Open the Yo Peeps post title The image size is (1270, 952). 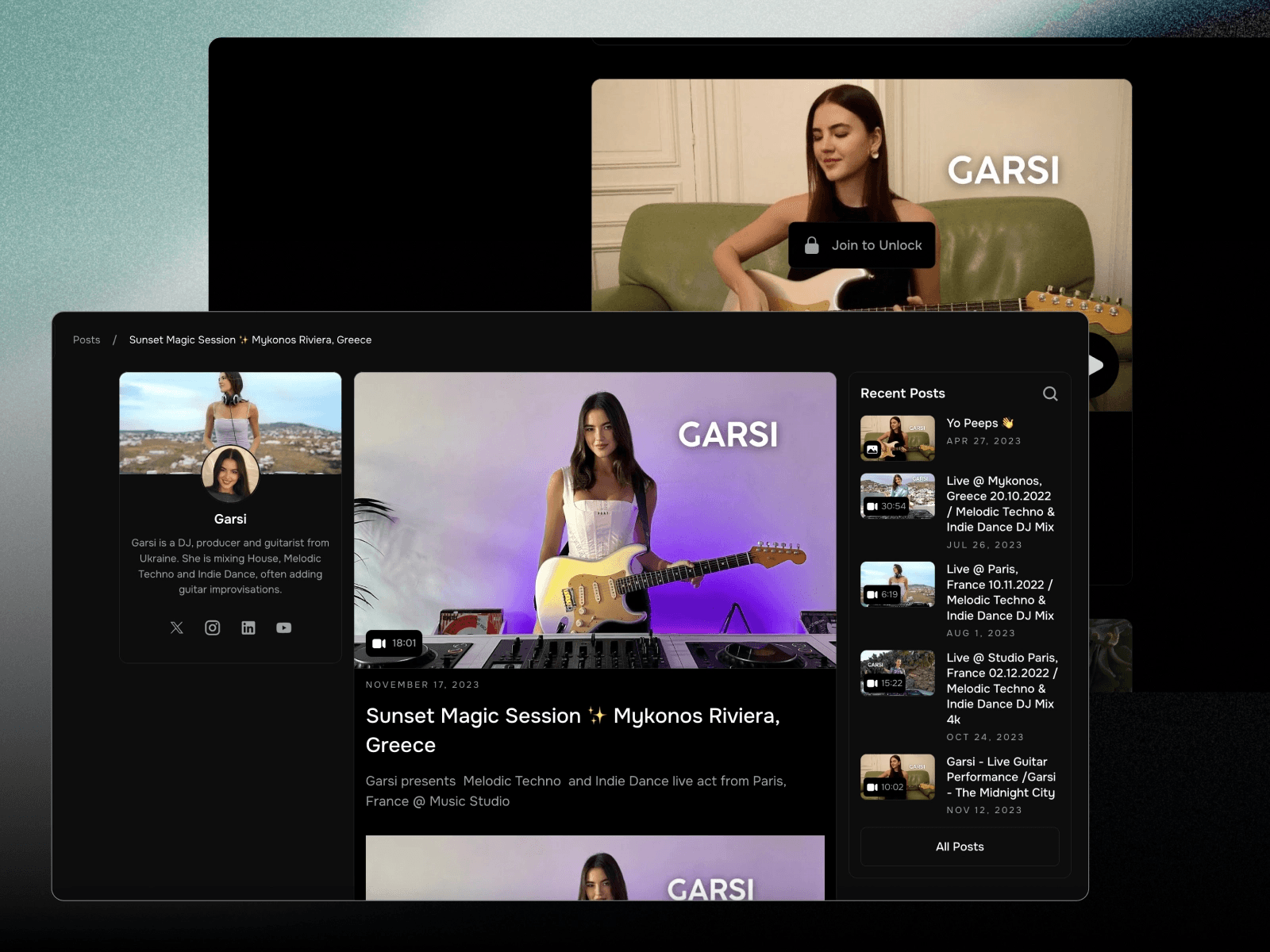980,423
